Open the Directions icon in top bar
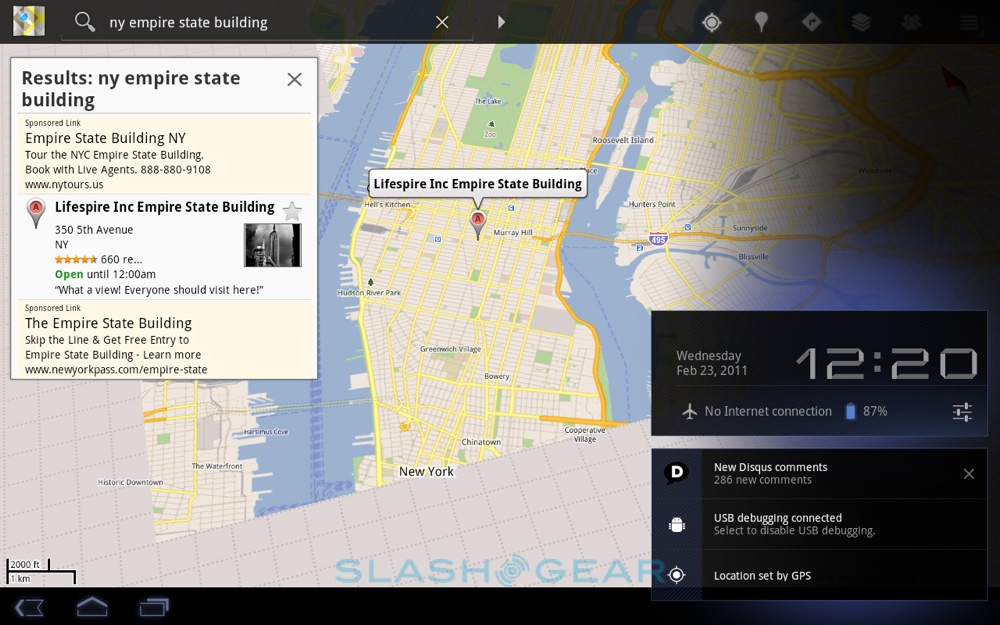 pyautogui.click(x=811, y=22)
